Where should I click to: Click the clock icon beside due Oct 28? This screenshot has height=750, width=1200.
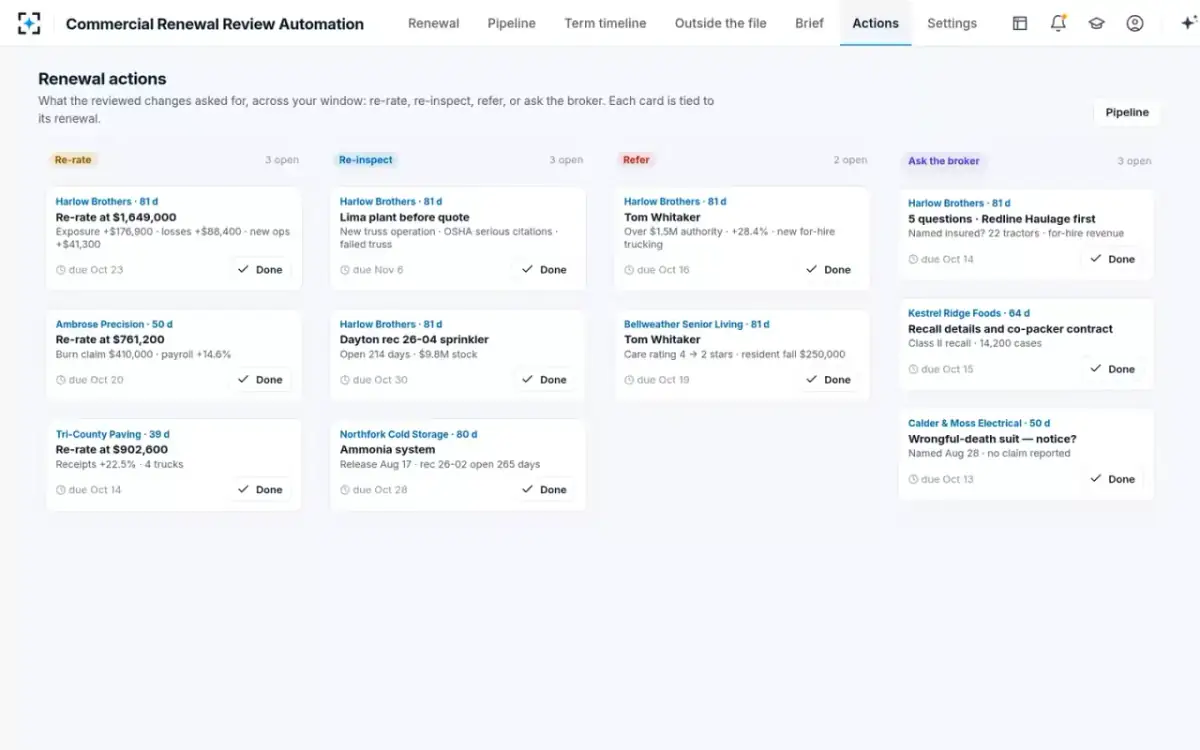pyautogui.click(x=345, y=490)
